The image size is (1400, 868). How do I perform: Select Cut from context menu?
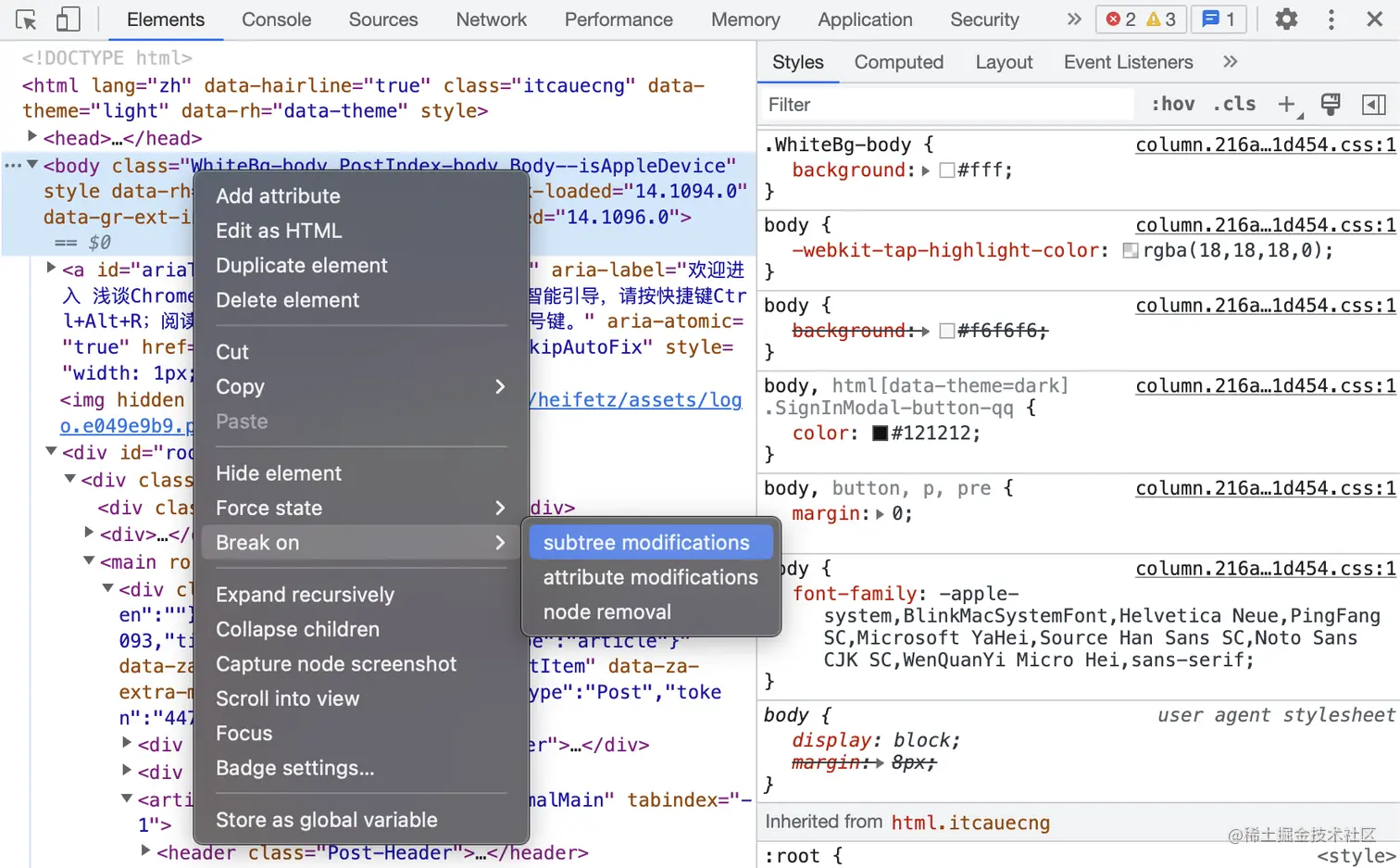click(x=361, y=352)
